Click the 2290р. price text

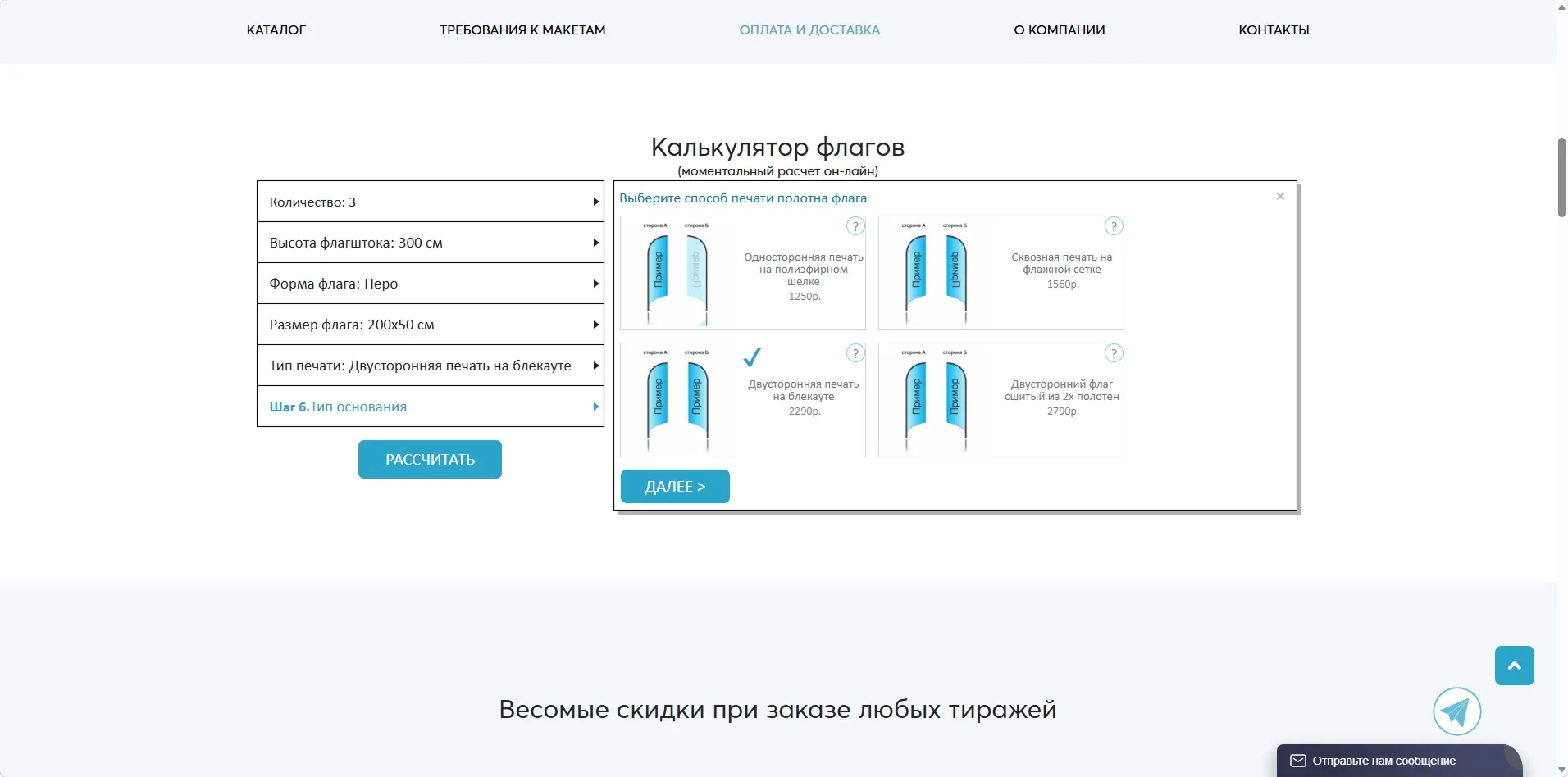(x=805, y=411)
